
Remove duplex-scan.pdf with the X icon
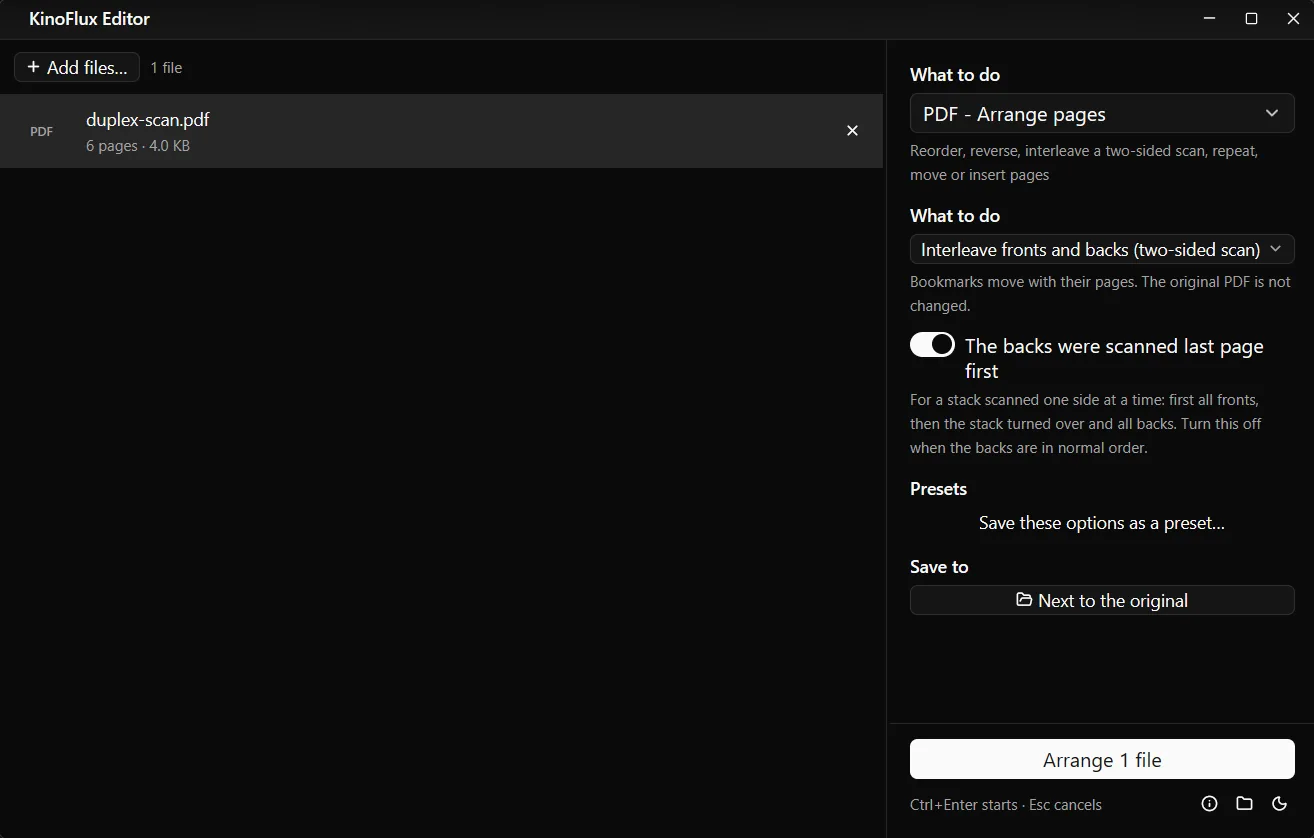[x=852, y=131]
